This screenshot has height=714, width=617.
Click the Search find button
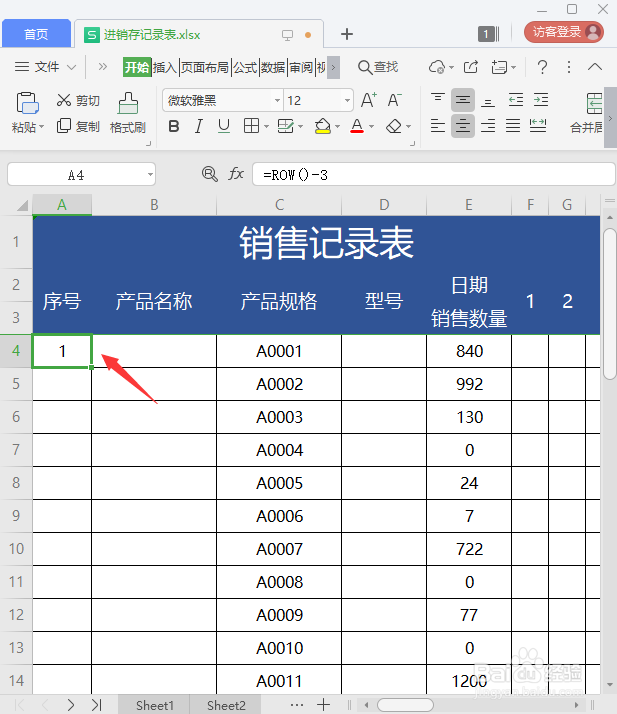378,67
